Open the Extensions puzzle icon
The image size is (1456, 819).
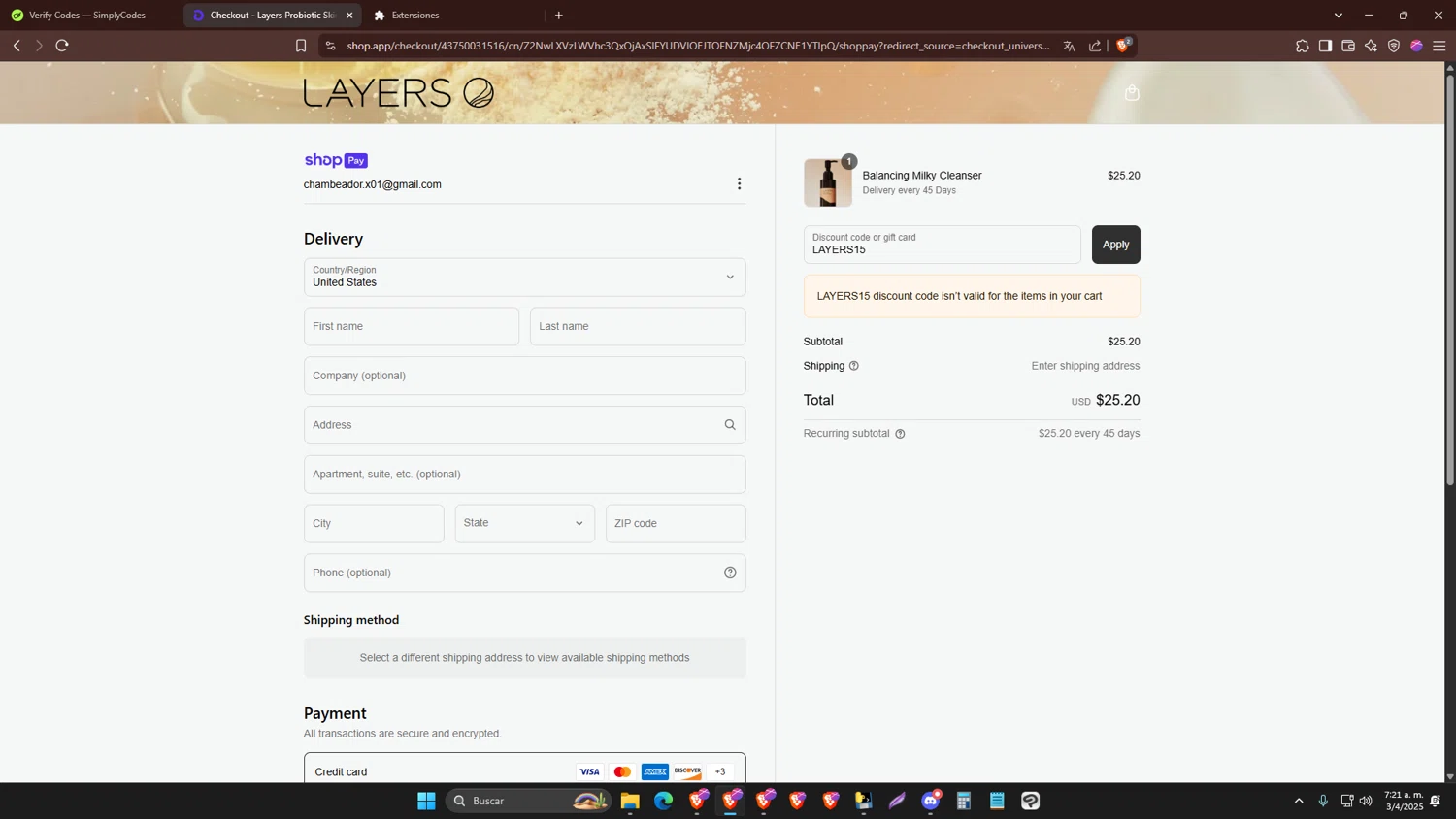[1302, 46]
